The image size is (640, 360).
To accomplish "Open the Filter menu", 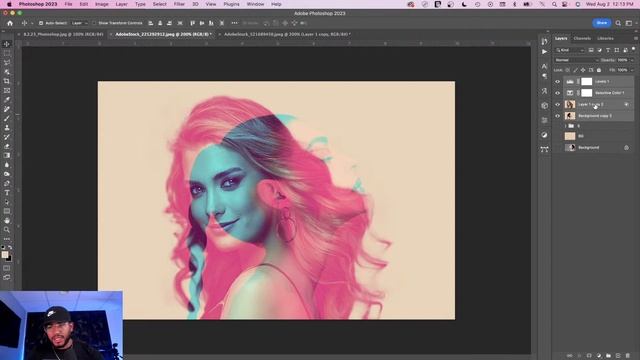I will (179, 4).
